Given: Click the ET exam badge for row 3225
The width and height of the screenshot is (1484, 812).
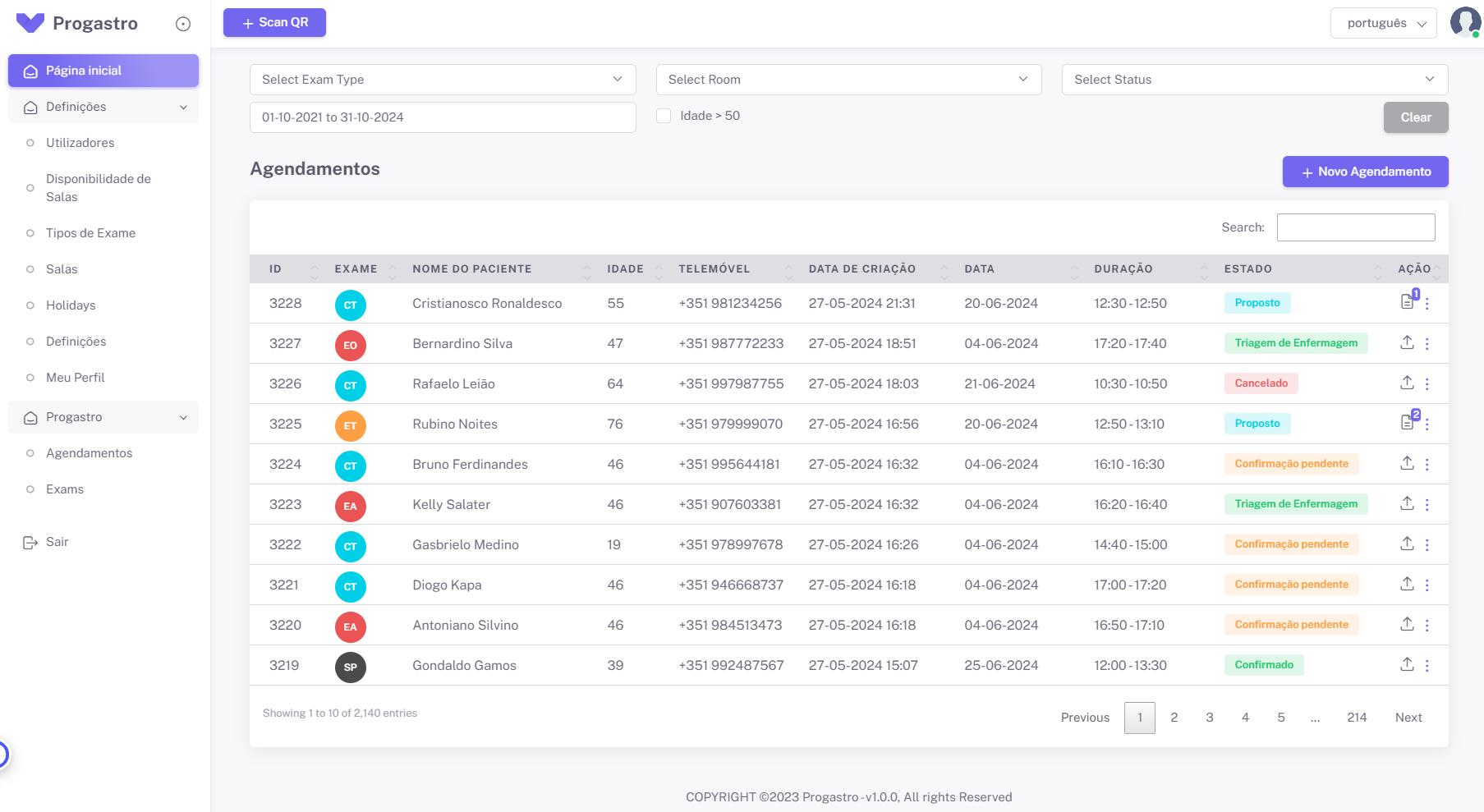Looking at the screenshot, I should 351,426.
